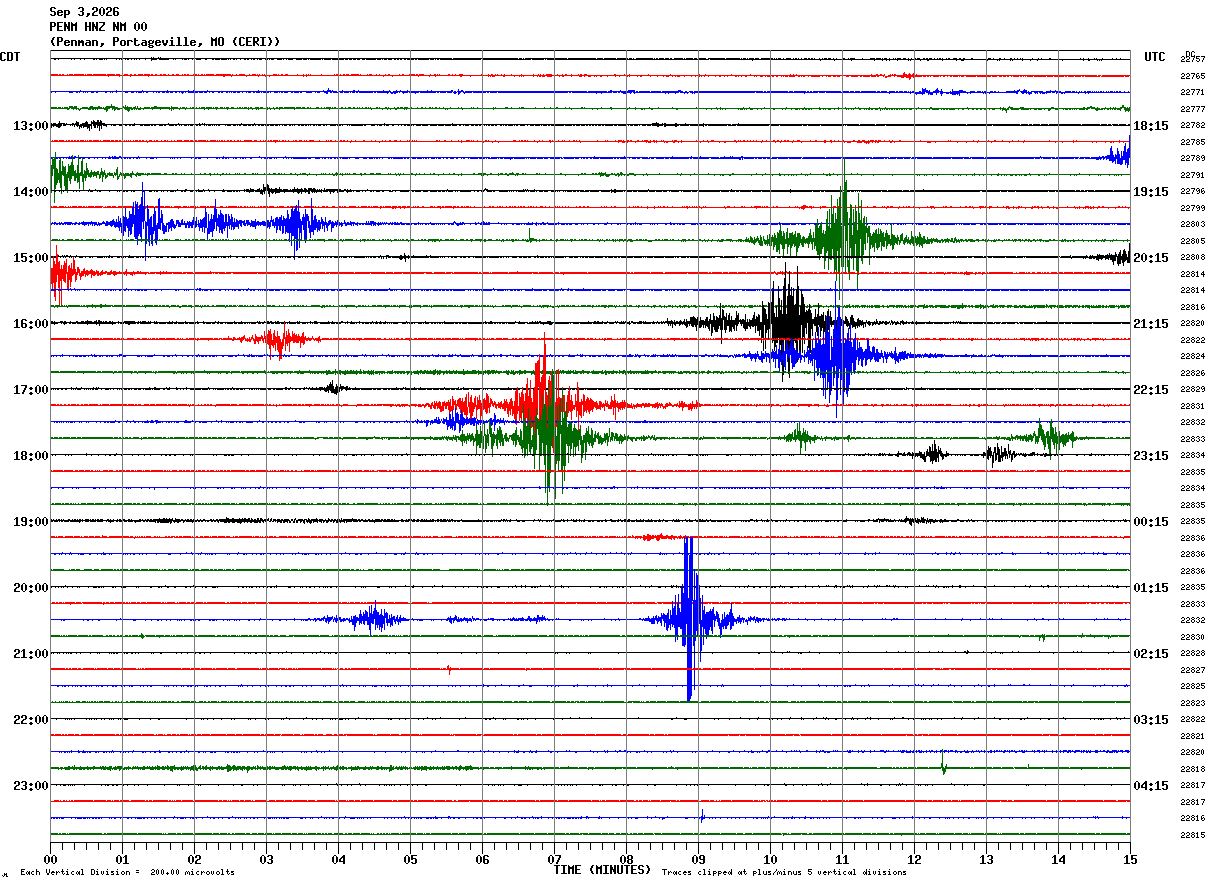This screenshot has width=1210, height=886.
Task: Click the small red burst near minute 3
Action: 277,339
